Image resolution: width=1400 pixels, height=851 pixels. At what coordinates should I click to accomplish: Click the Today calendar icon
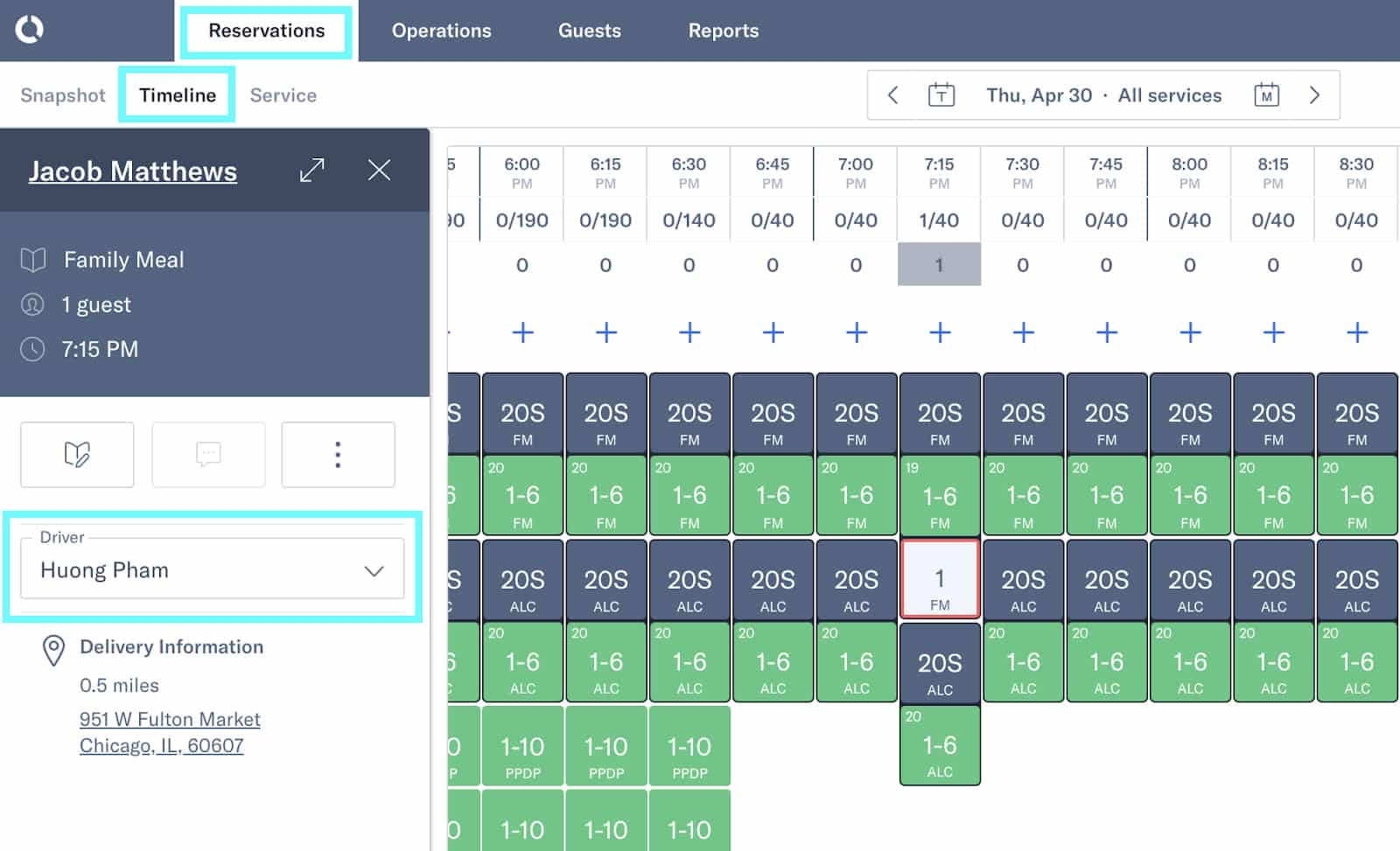pos(941,94)
